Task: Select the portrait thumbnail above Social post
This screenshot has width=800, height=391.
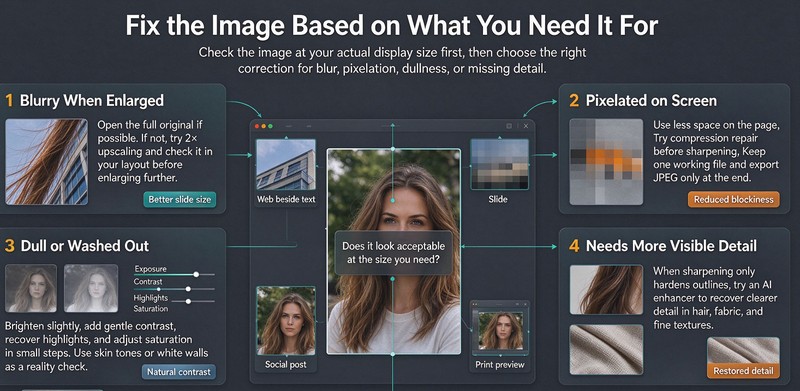Action: [x=286, y=321]
